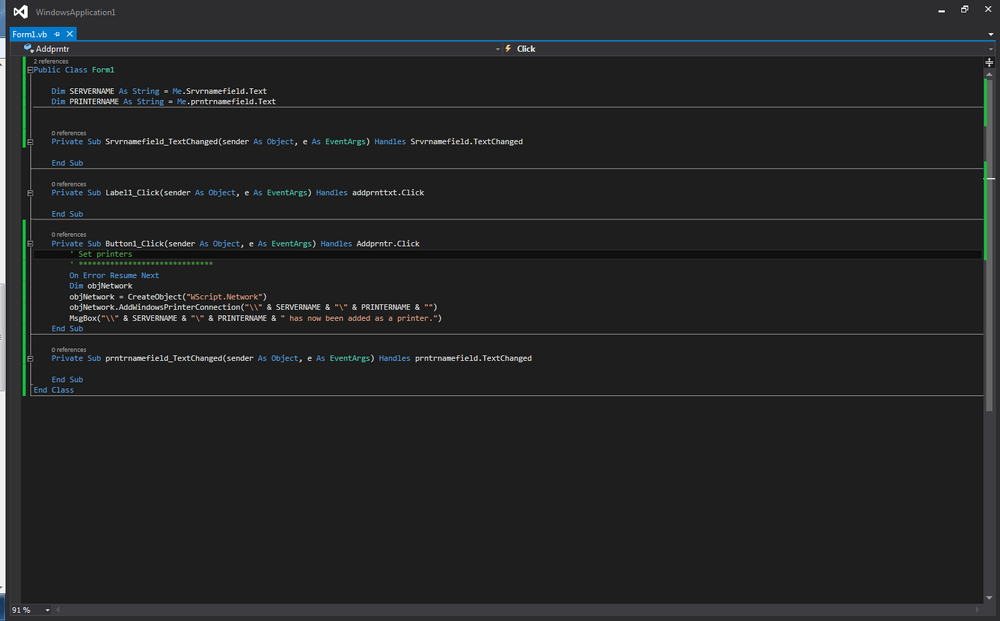Collapse the Button1_Click sub

click(30, 244)
